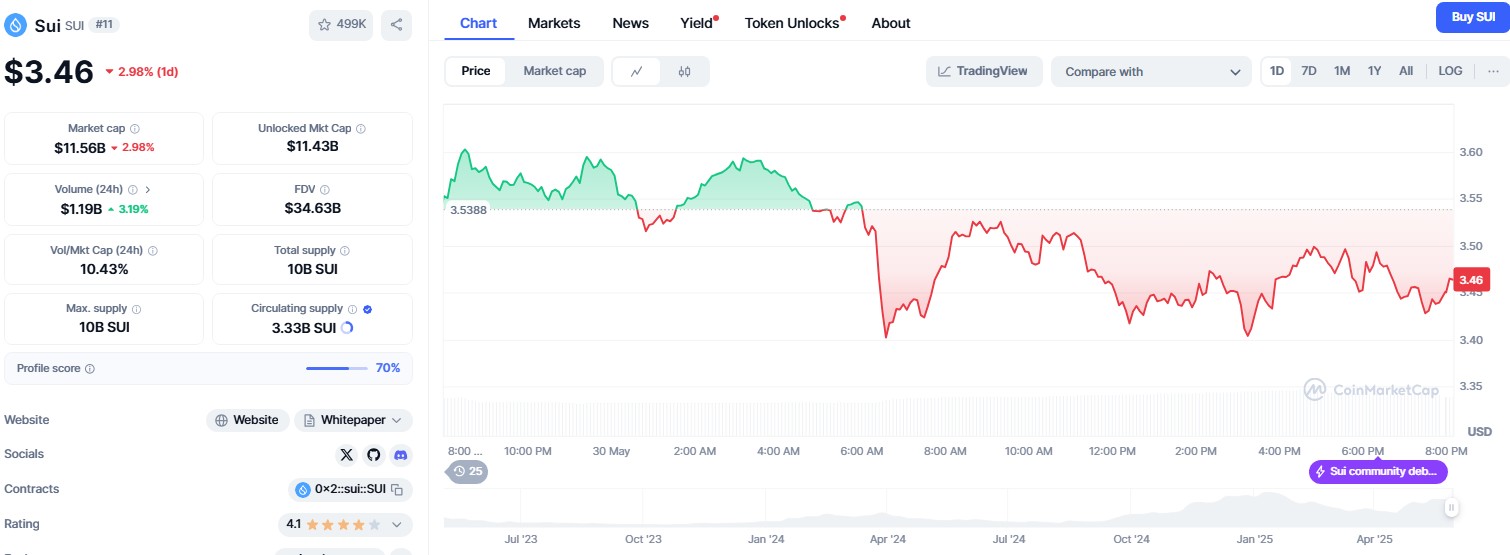Open Sui's GitHub repository icon

[x=374, y=455]
